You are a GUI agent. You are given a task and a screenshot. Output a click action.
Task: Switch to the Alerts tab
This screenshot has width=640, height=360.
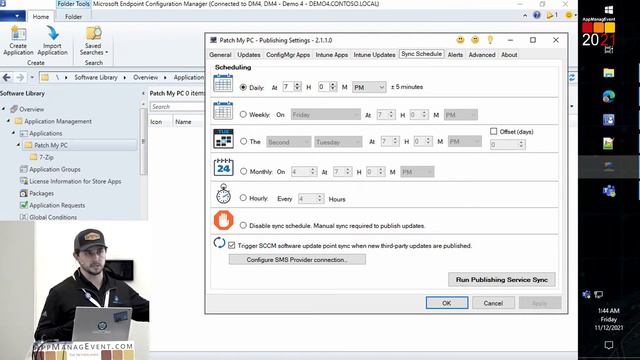[x=455, y=55]
